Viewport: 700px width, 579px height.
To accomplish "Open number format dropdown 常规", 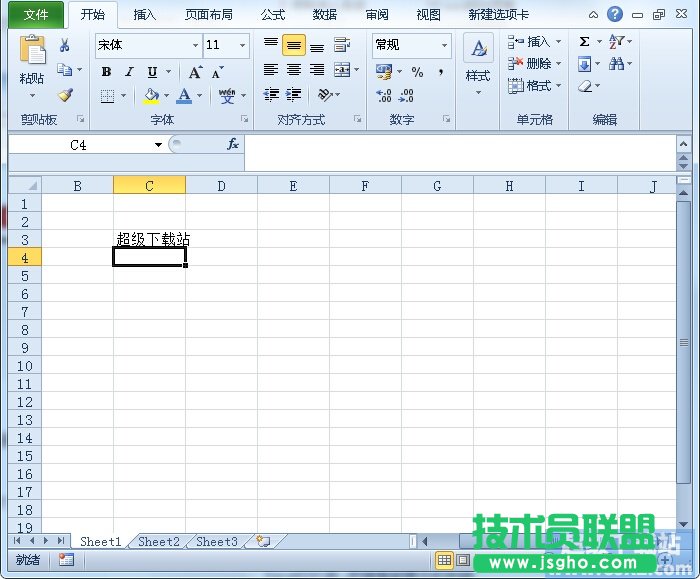I will (x=444, y=45).
